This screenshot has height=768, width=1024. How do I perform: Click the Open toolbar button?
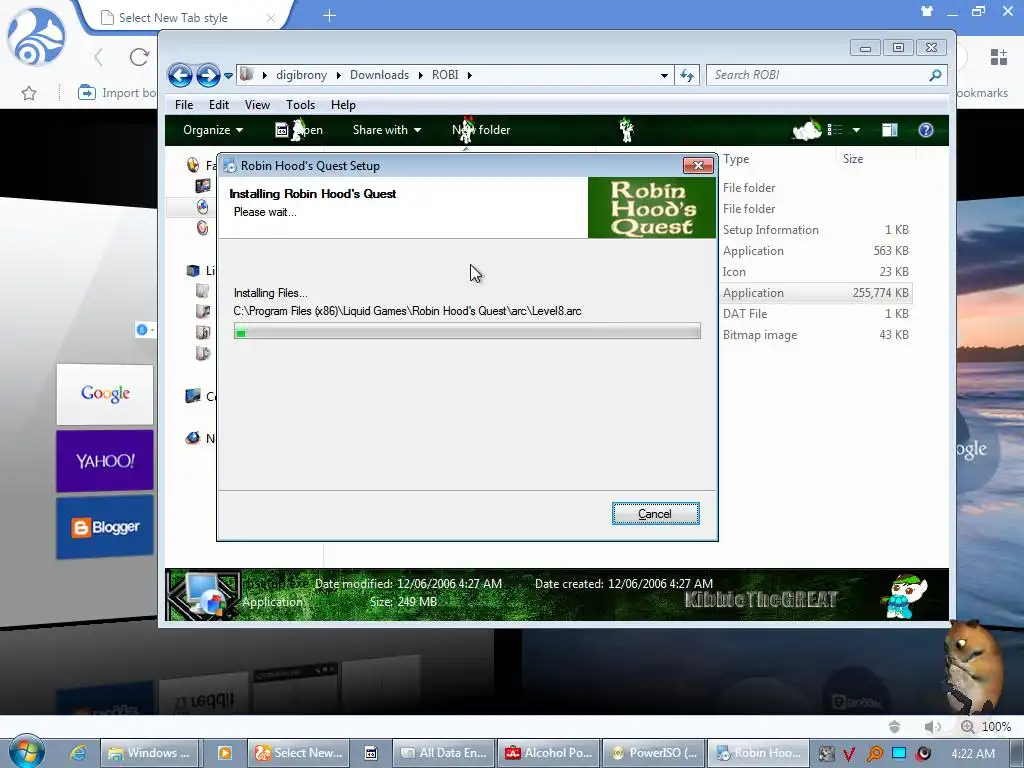[298, 130]
